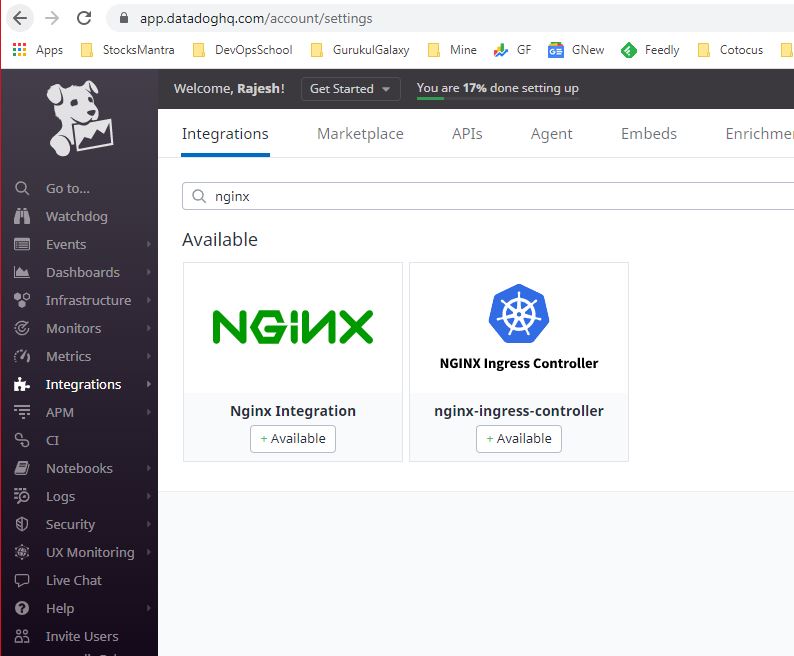Expand the Infrastructure submenu arrow
This screenshot has height=656, width=794.
click(x=149, y=300)
